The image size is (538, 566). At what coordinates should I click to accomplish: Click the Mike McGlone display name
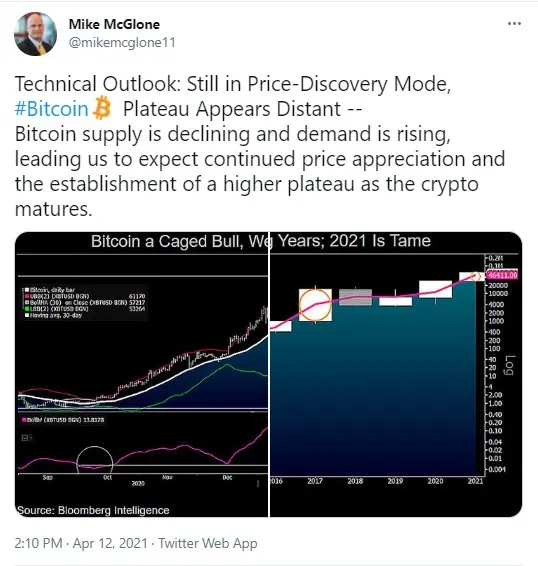pyautogui.click(x=114, y=24)
